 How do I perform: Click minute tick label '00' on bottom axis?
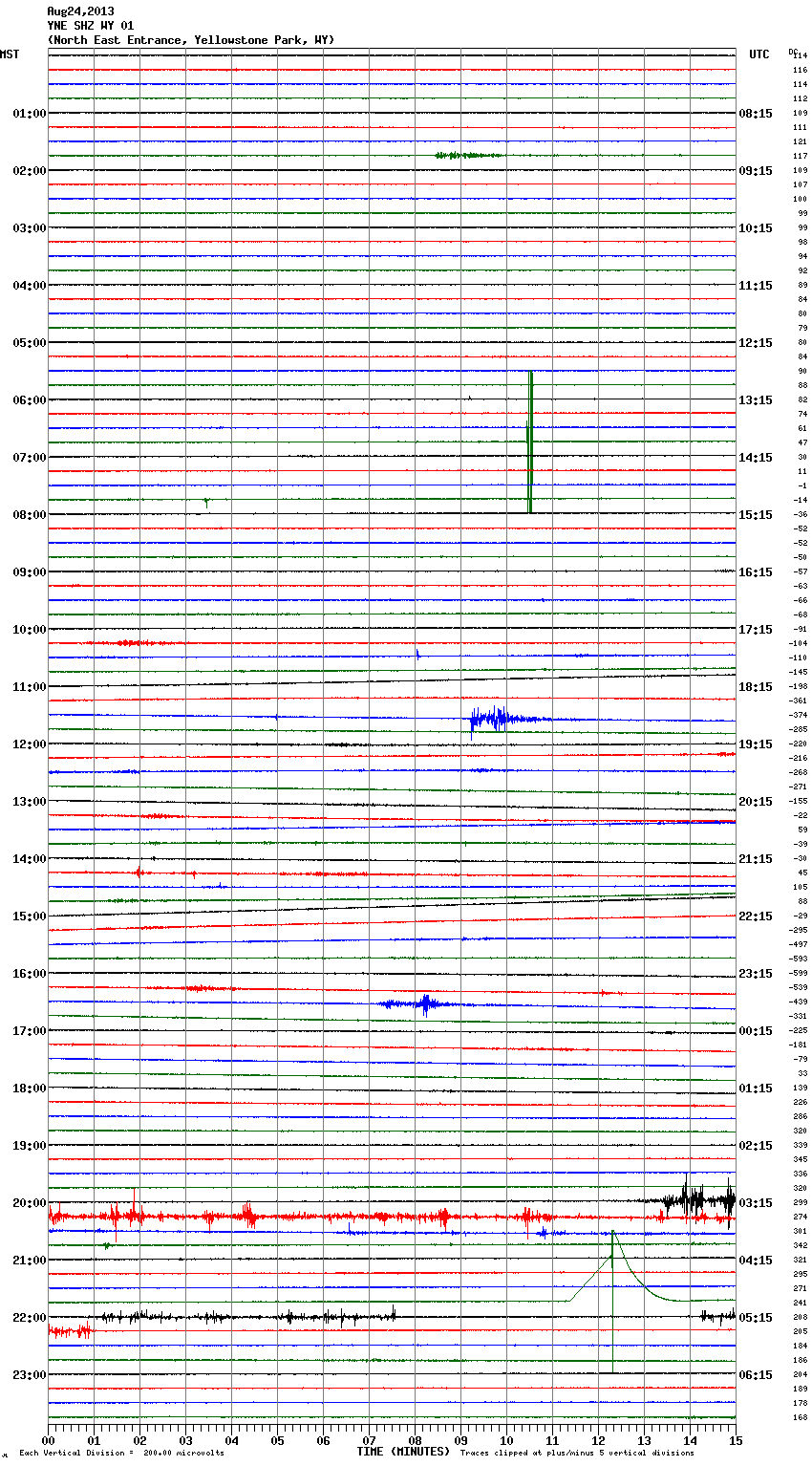pos(48,1440)
